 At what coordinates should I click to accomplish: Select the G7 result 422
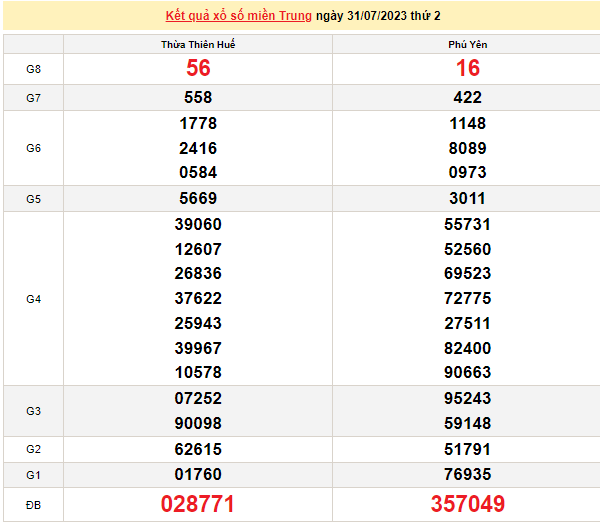pos(467,98)
